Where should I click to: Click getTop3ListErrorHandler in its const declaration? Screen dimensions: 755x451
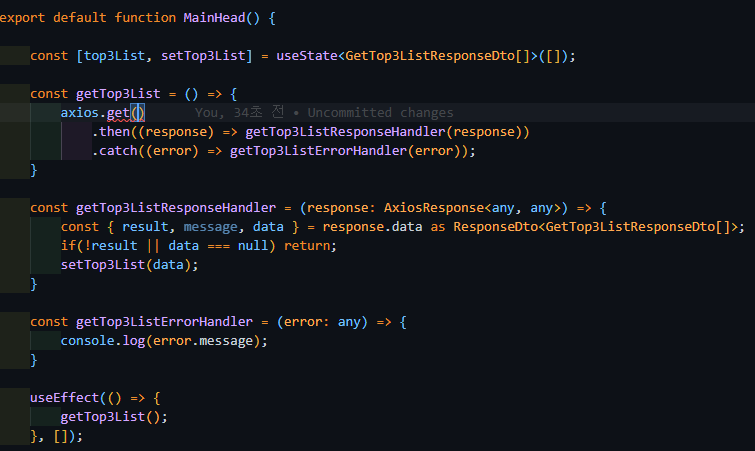click(164, 322)
